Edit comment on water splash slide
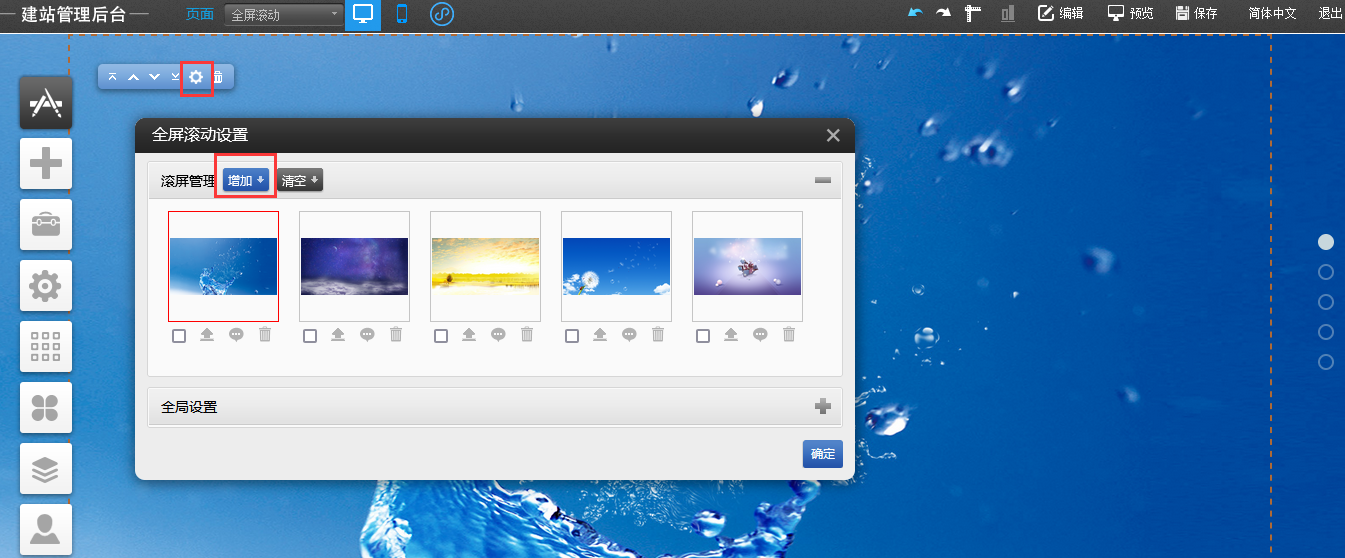Screen dimensions: 1345x558 click(236, 335)
